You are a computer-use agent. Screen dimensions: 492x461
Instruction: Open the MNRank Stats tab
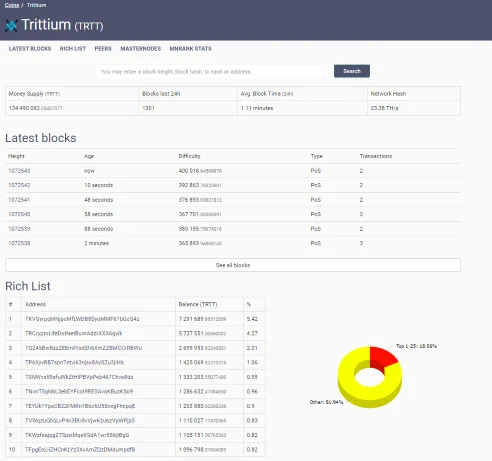(x=191, y=49)
